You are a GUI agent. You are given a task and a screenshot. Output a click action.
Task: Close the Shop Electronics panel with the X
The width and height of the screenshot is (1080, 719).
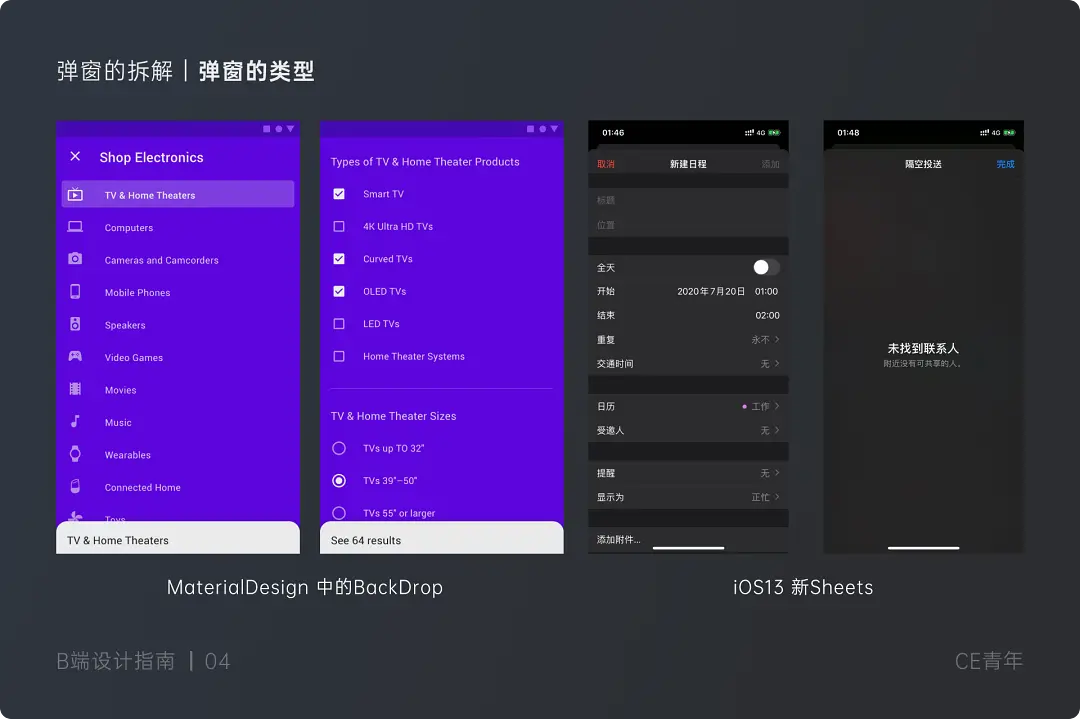pyautogui.click(x=76, y=157)
